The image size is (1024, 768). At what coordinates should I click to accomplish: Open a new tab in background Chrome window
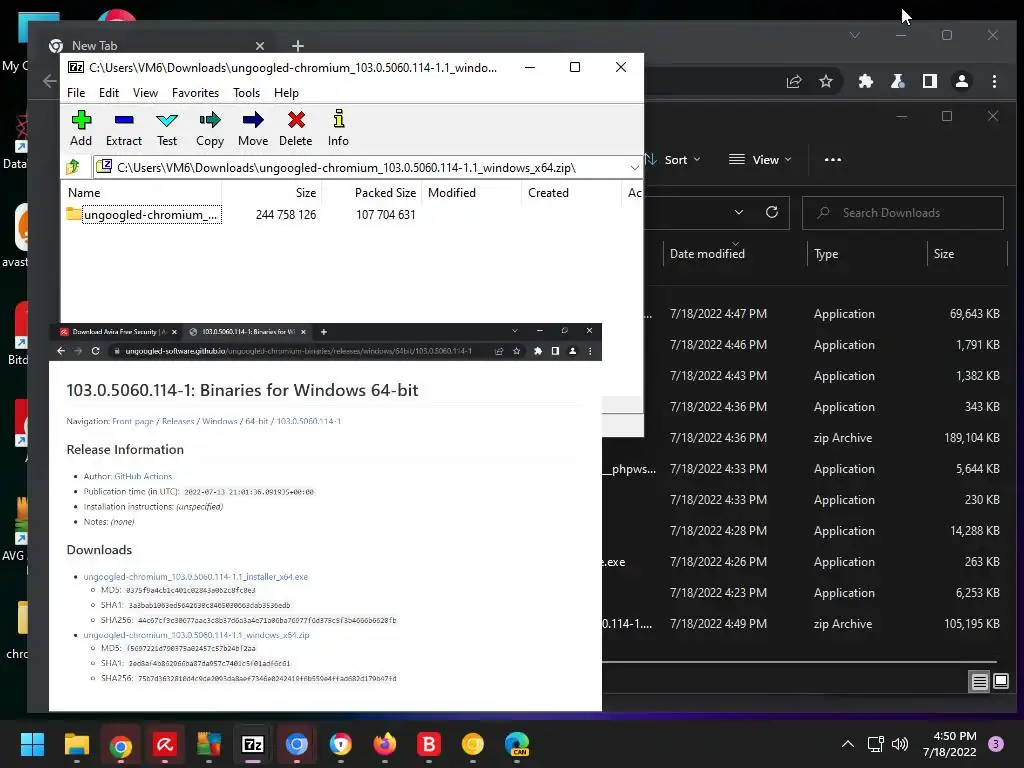298,46
